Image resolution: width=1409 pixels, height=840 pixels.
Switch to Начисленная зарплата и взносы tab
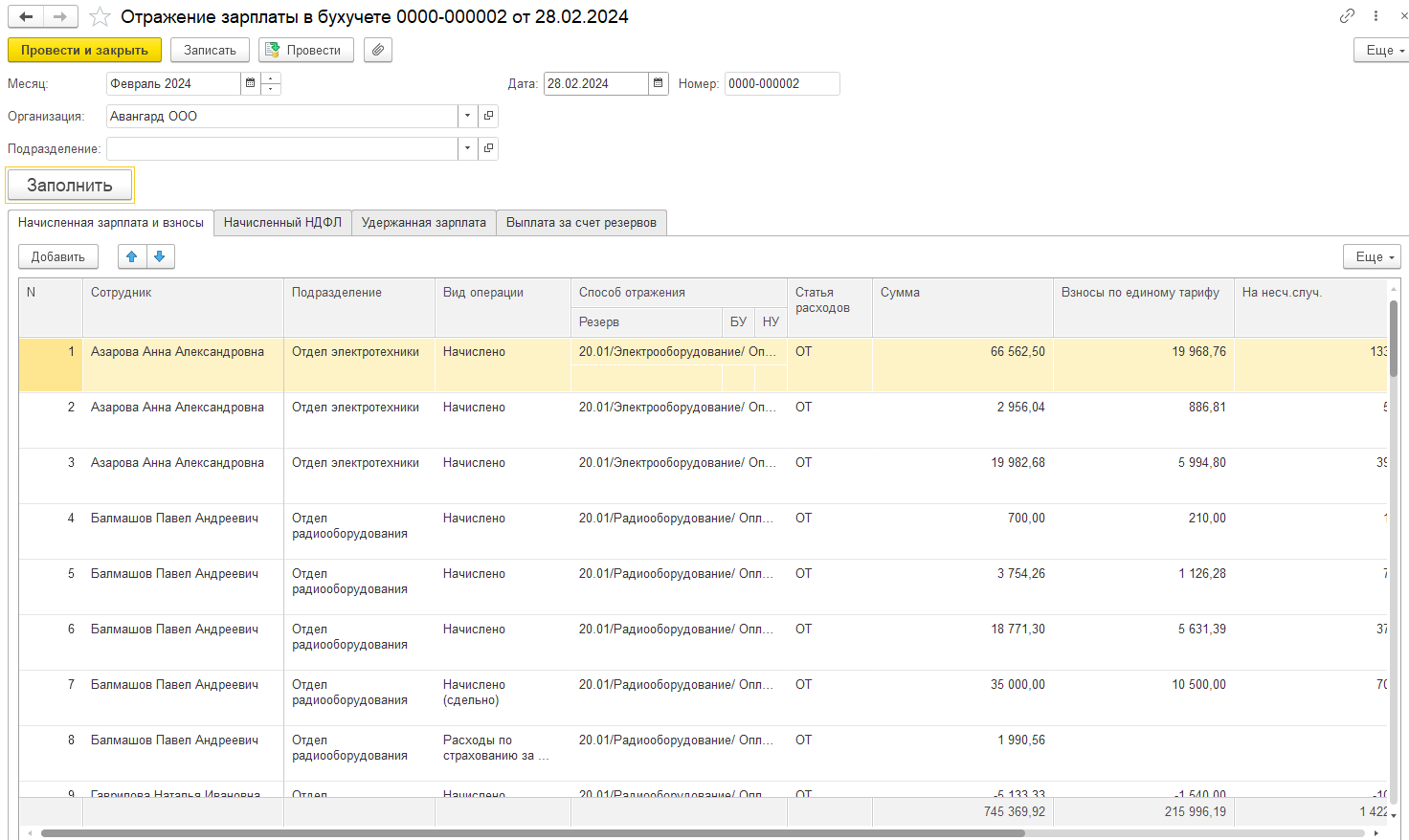111,222
